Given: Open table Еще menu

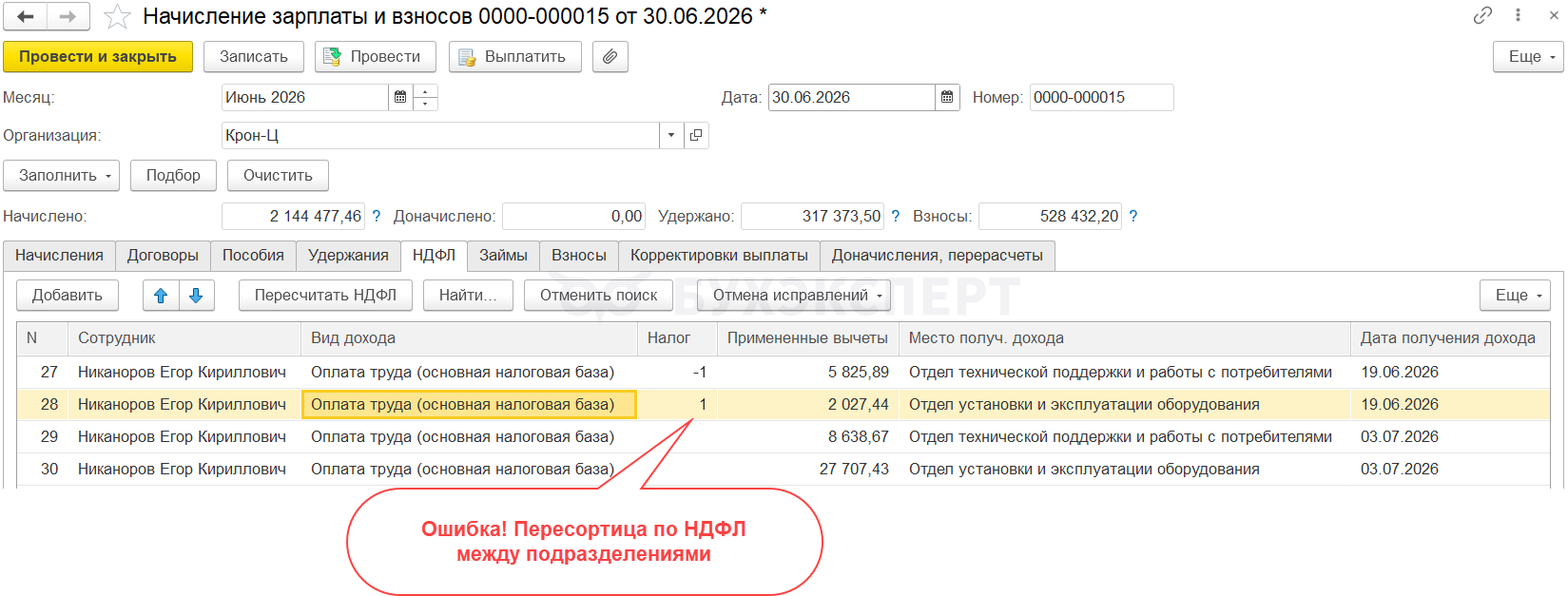Looking at the screenshot, I should pyautogui.click(x=1515, y=296).
